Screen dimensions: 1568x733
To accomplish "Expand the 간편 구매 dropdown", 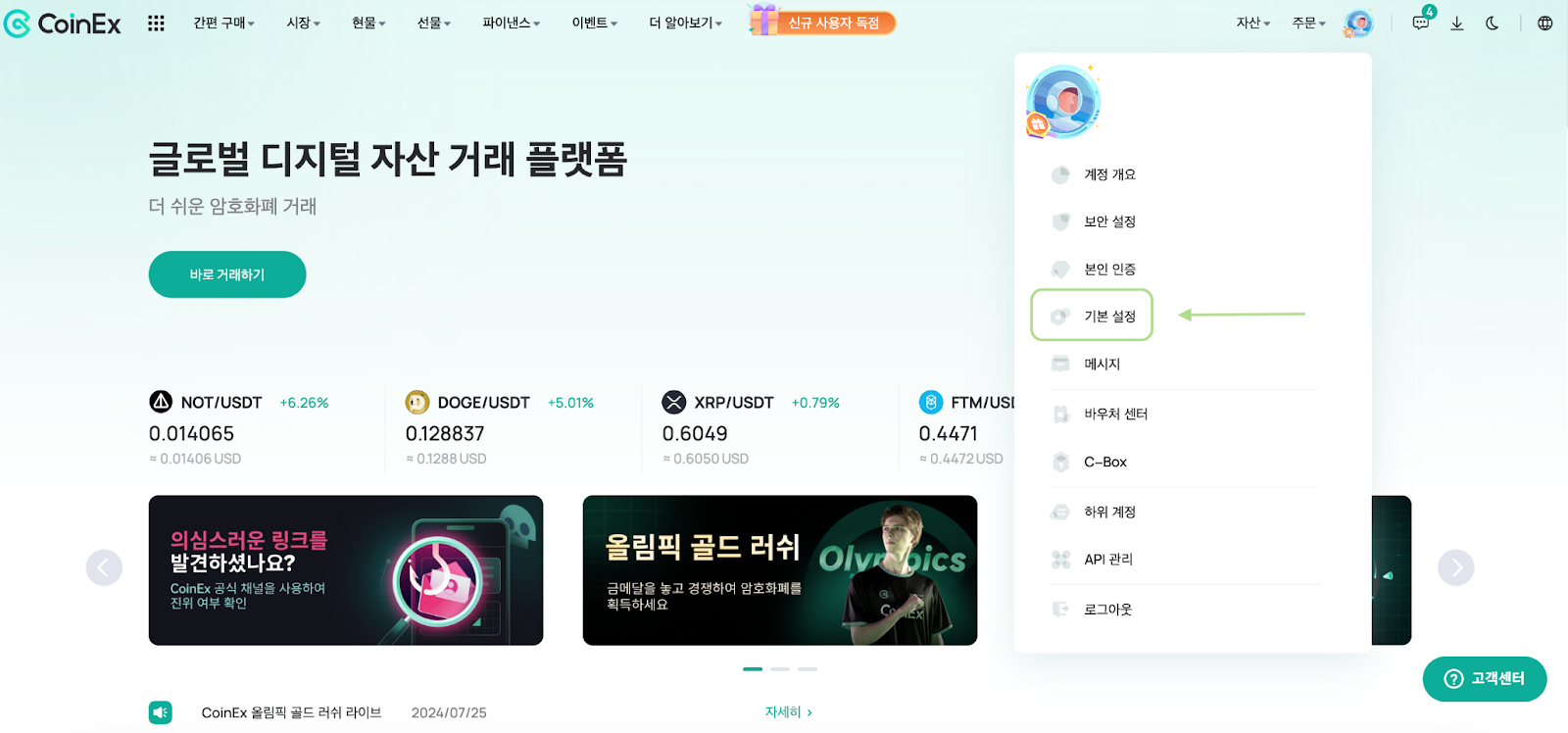I will (x=223, y=24).
